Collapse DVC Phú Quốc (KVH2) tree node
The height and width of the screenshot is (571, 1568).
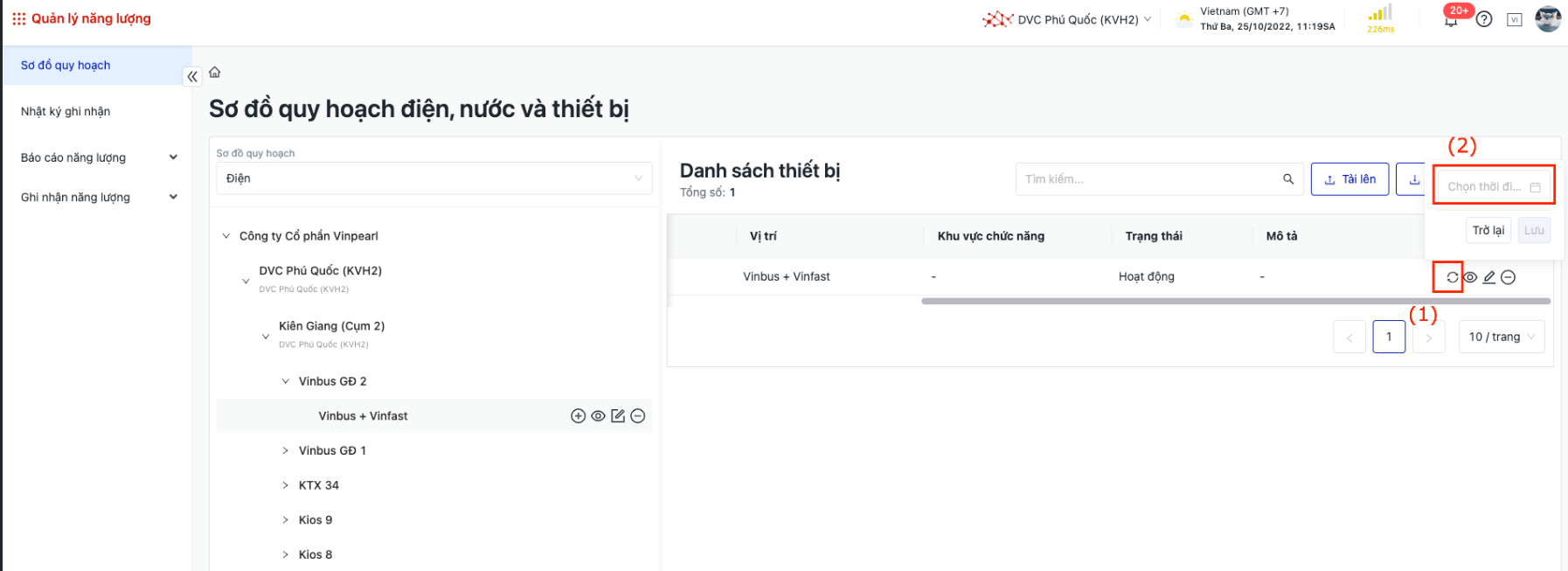(246, 282)
